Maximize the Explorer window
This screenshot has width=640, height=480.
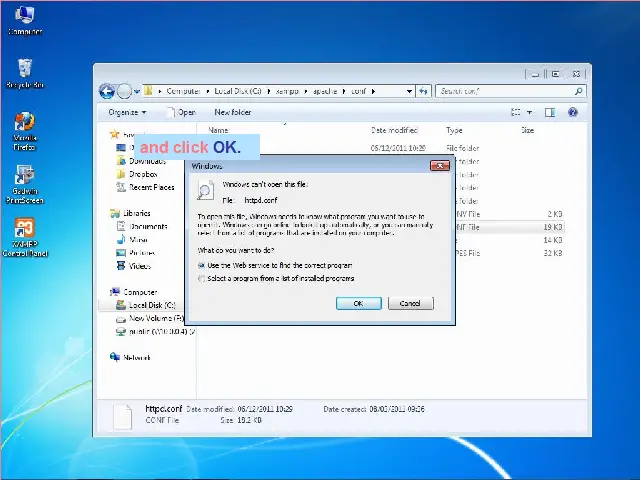pos(556,74)
